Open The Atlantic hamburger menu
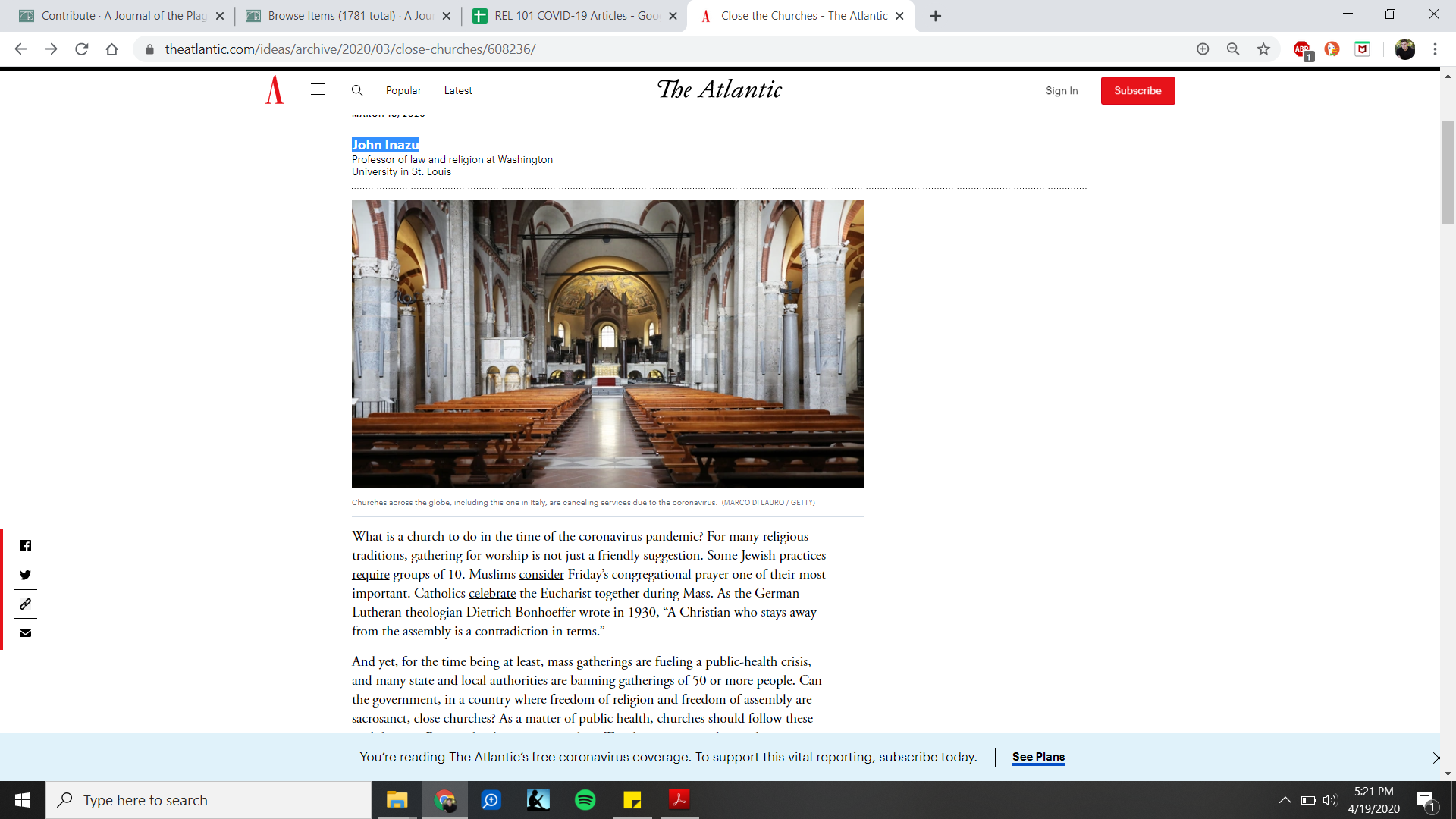Image resolution: width=1456 pixels, height=819 pixels. pos(318,90)
